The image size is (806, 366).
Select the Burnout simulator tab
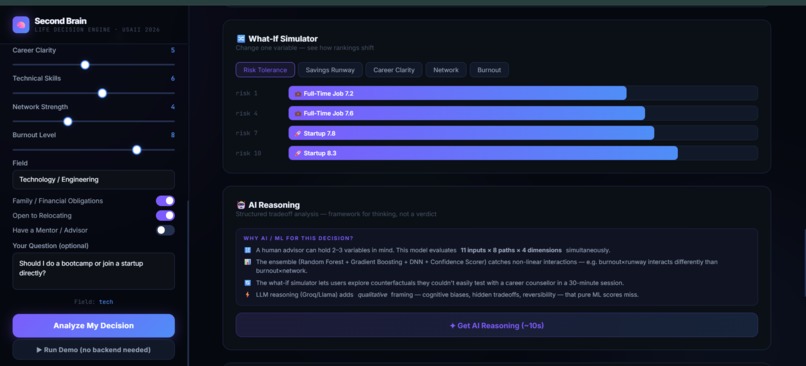pyautogui.click(x=489, y=70)
